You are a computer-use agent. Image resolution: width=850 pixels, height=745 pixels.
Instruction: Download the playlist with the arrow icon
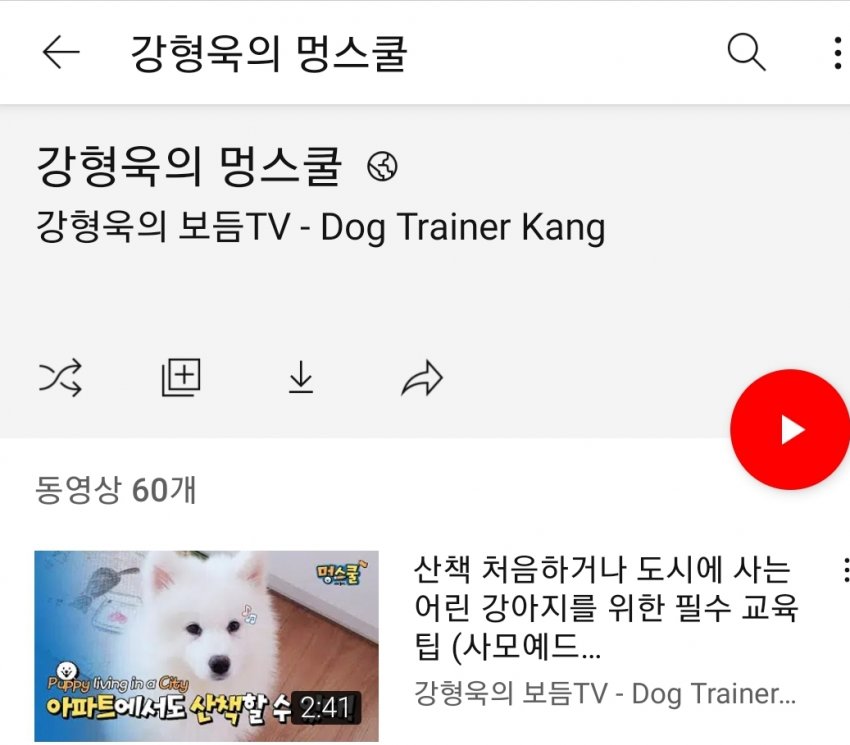301,377
